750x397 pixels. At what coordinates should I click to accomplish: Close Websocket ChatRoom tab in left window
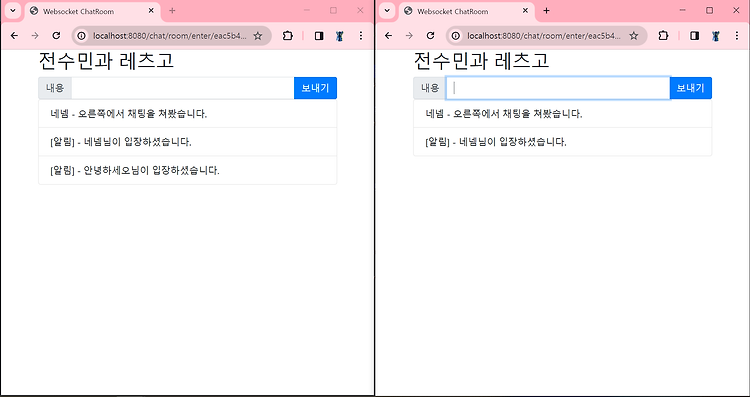tap(151, 11)
